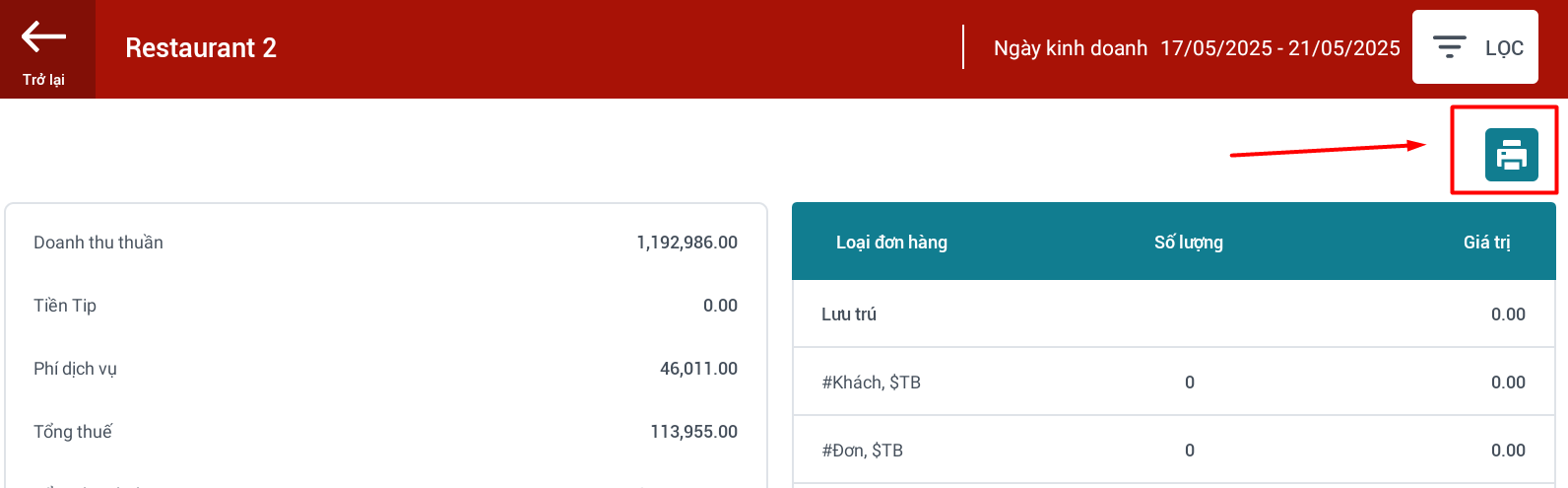Click the Giá trị column header
1568x488 pixels.
point(1486,243)
